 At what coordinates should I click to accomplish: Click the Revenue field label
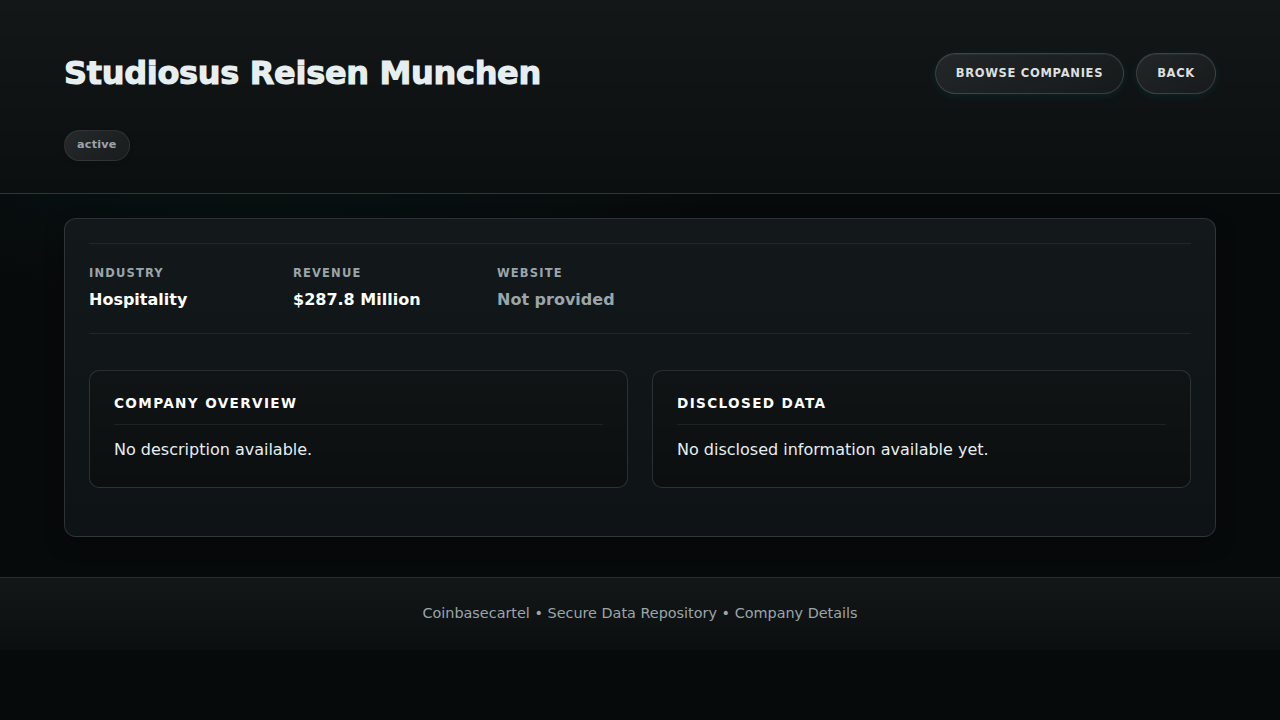[x=327, y=272]
